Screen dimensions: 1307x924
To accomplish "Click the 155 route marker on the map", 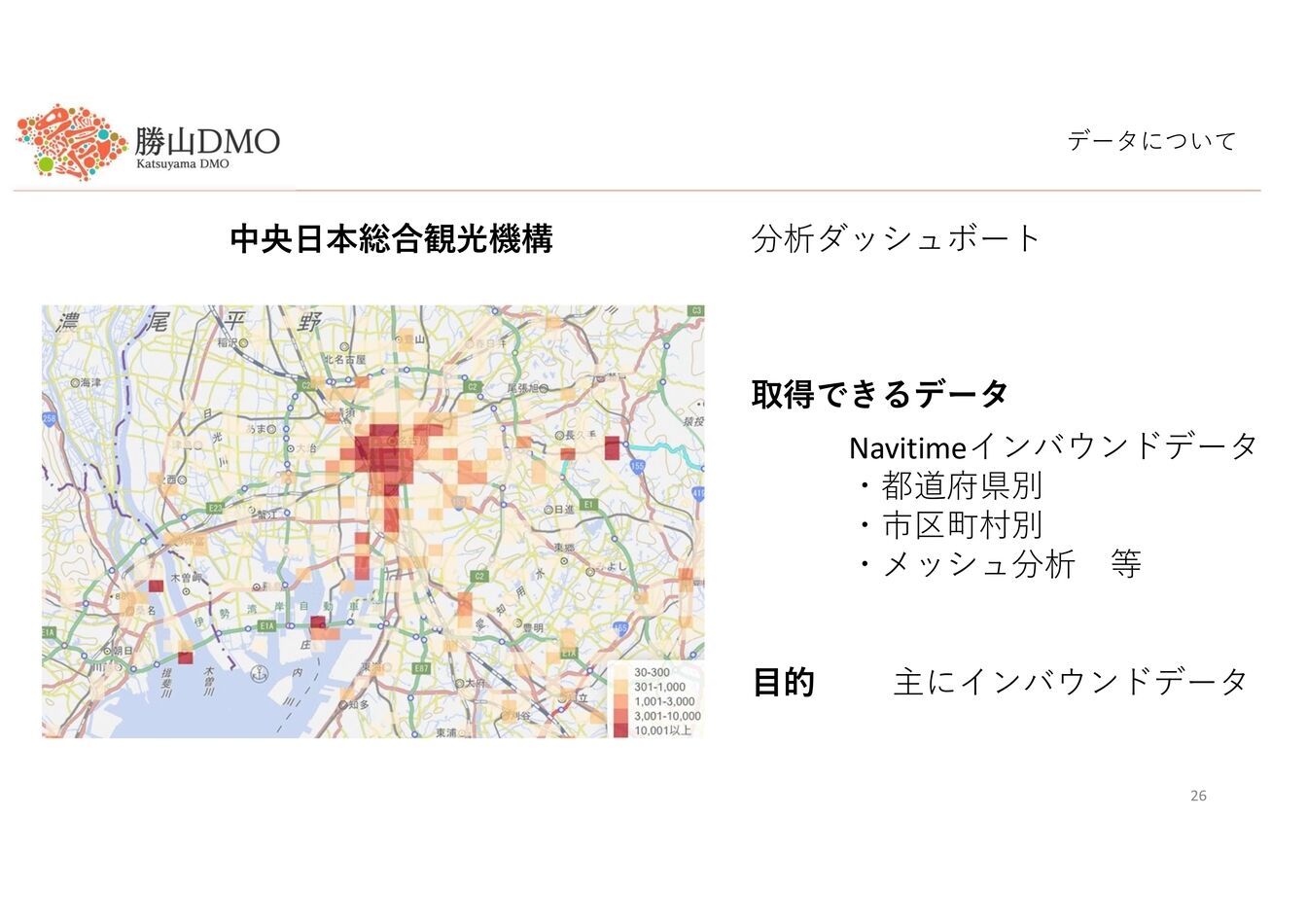I will click(638, 467).
